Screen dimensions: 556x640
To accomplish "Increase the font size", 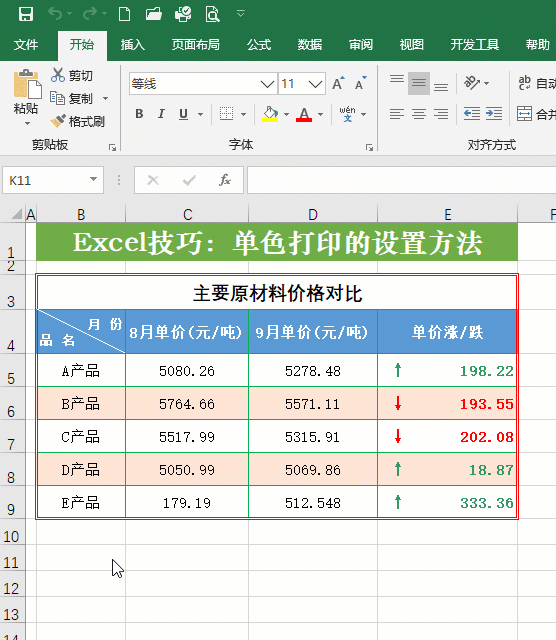I will pyautogui.click(x=338, y=84).
